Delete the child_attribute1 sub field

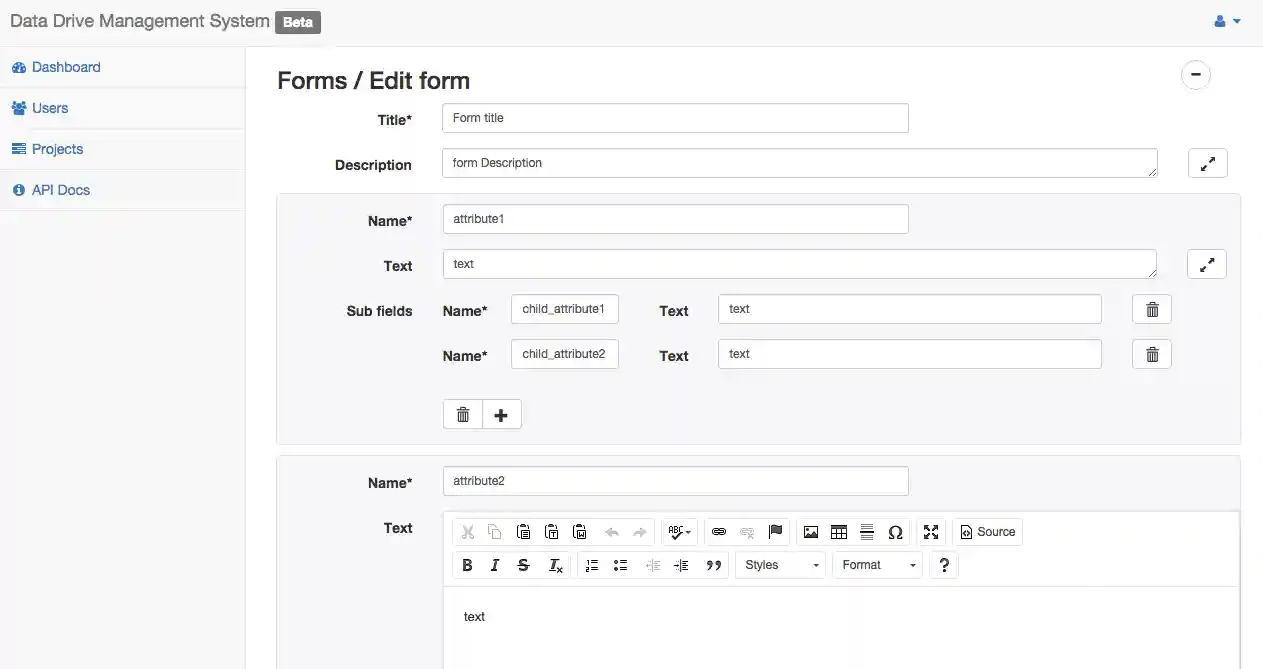(x=1151, y=309)
